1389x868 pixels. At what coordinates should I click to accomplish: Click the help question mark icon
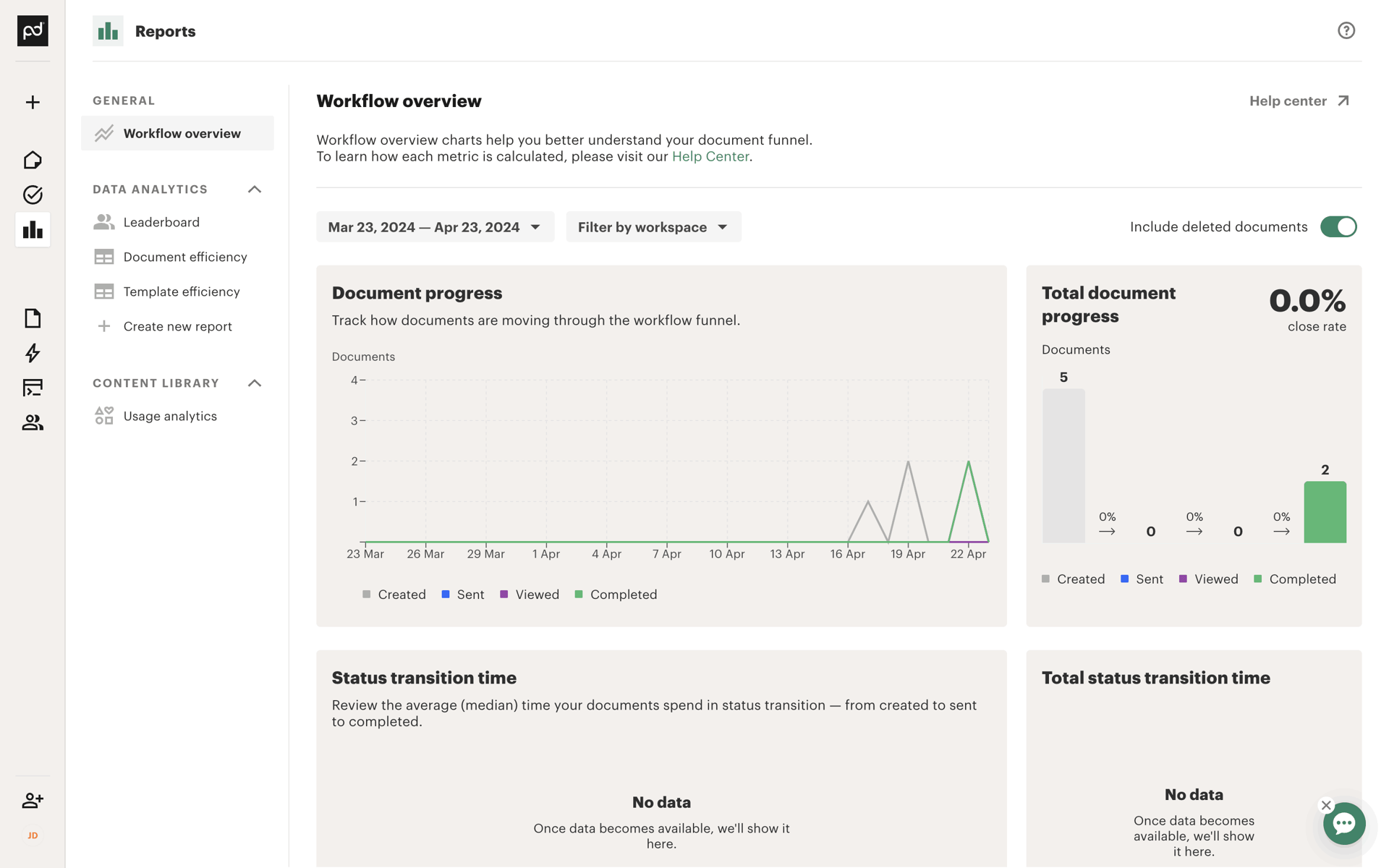click(1346, 30)
